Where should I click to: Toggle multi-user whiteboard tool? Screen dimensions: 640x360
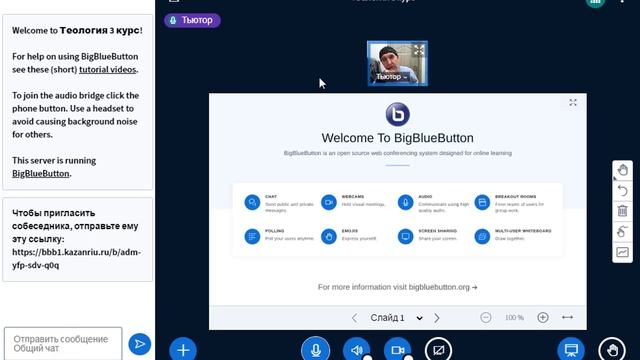(622, 231)
